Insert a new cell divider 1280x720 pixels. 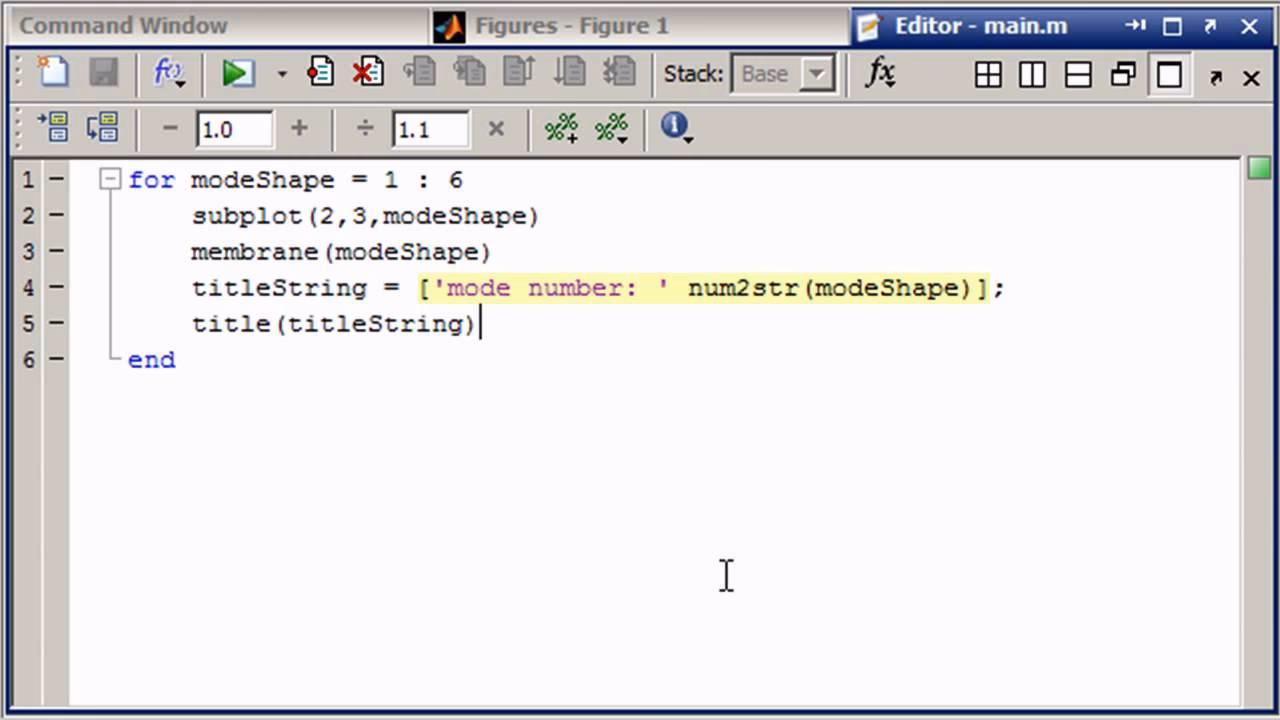click(562, 128)
